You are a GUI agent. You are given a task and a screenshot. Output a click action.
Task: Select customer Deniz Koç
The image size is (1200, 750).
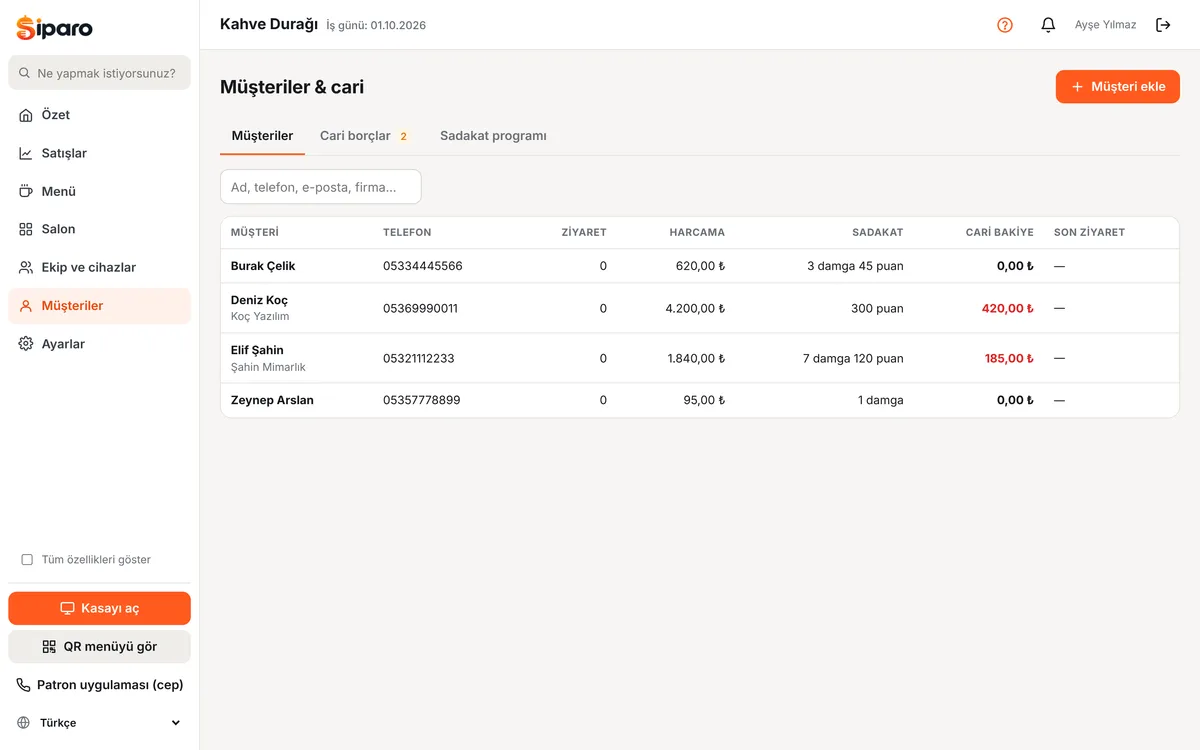tap(259, 300)
